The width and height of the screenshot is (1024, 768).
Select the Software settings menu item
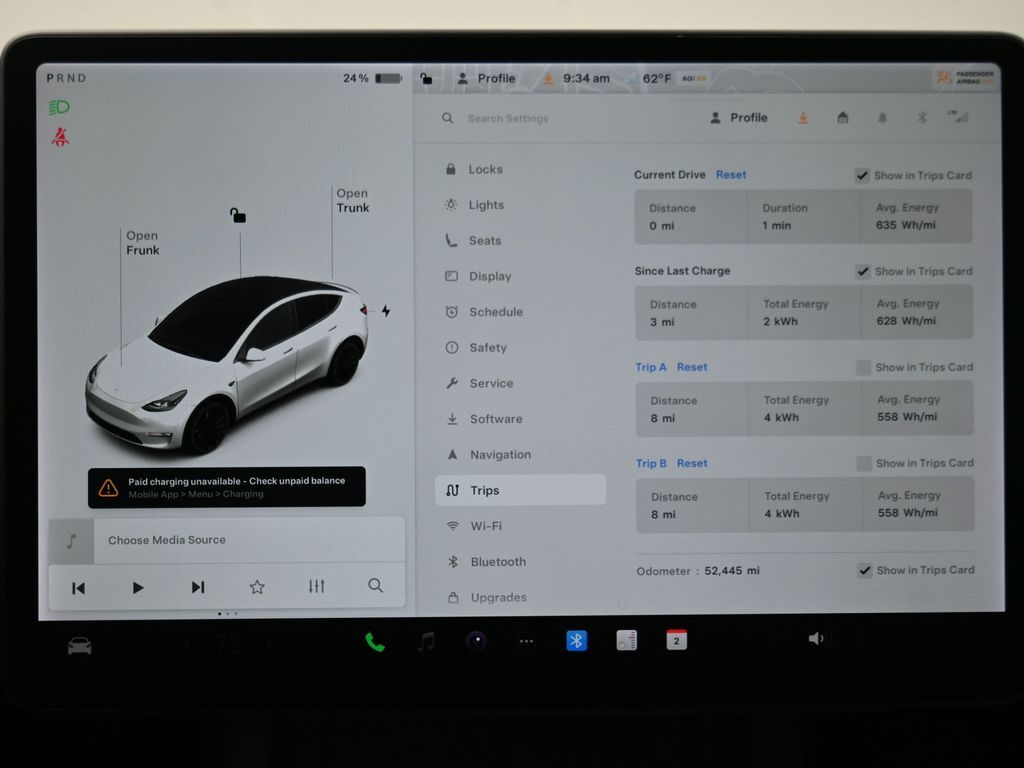[495, 419]
